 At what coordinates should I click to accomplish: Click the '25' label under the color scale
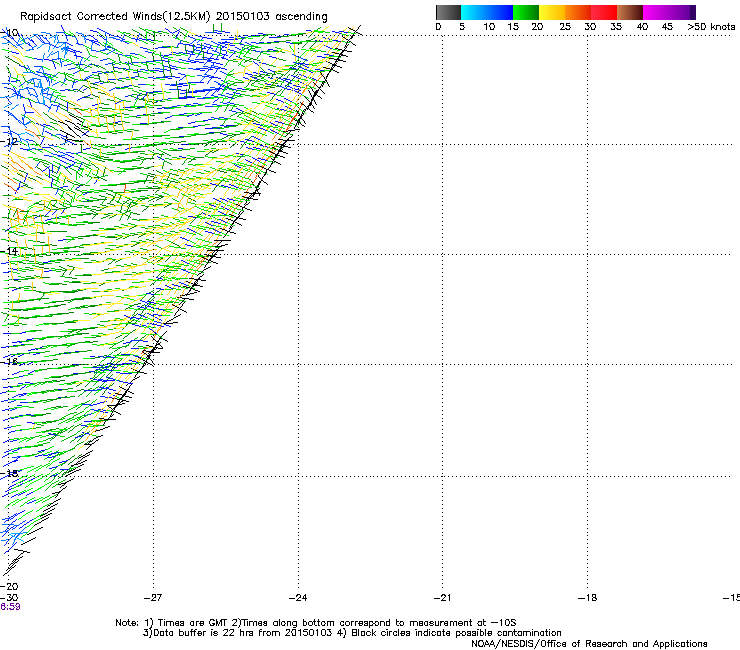click(x=565, y=27)
